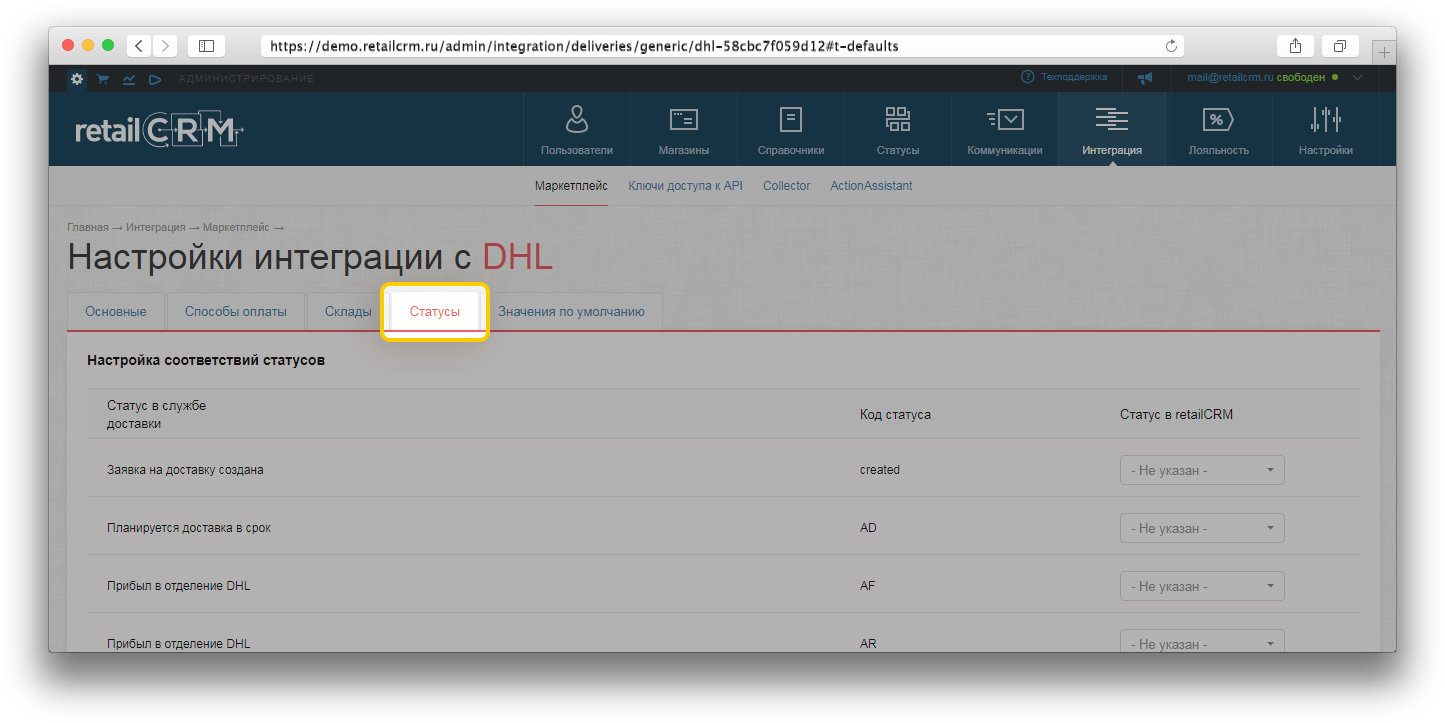This screenshot has width=1445, height=723.
Task: Open the shopping cart section icon
Action: (x=103, y=78)
